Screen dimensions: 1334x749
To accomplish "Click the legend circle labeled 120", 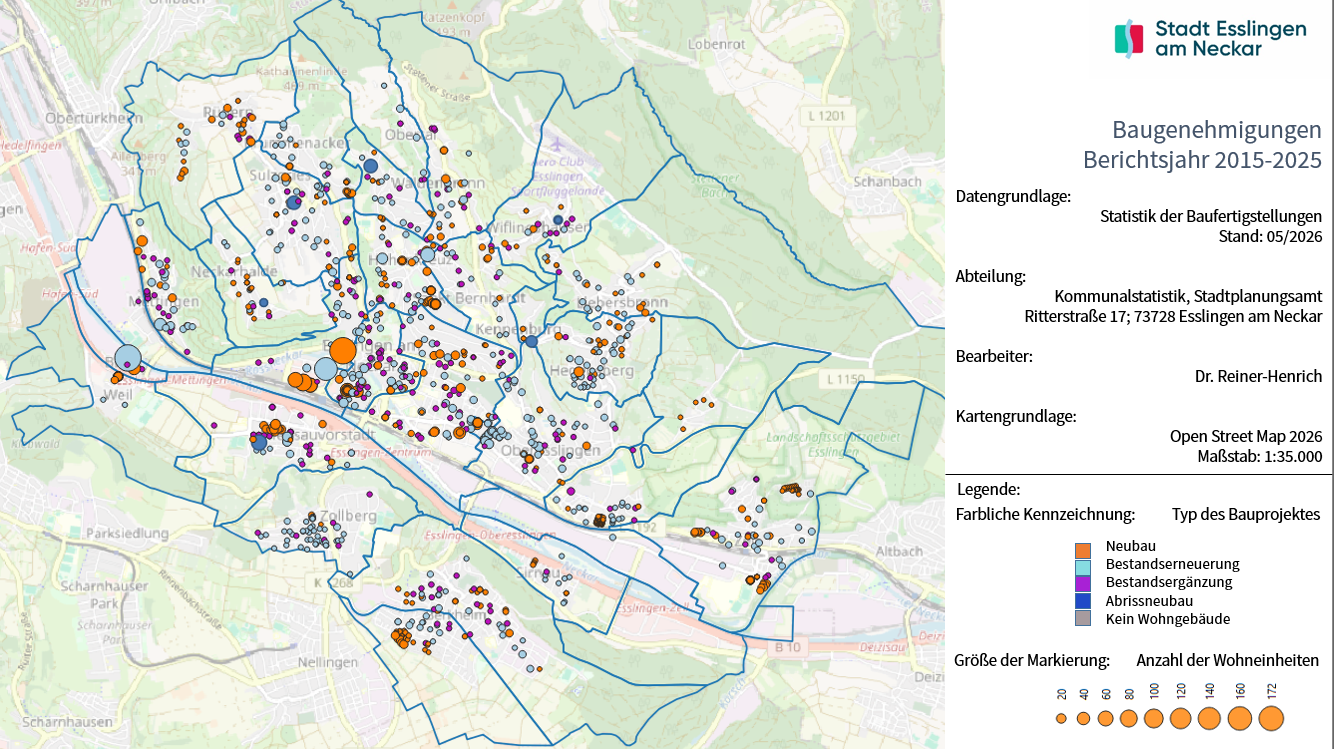I will [x=1180, y=718].
